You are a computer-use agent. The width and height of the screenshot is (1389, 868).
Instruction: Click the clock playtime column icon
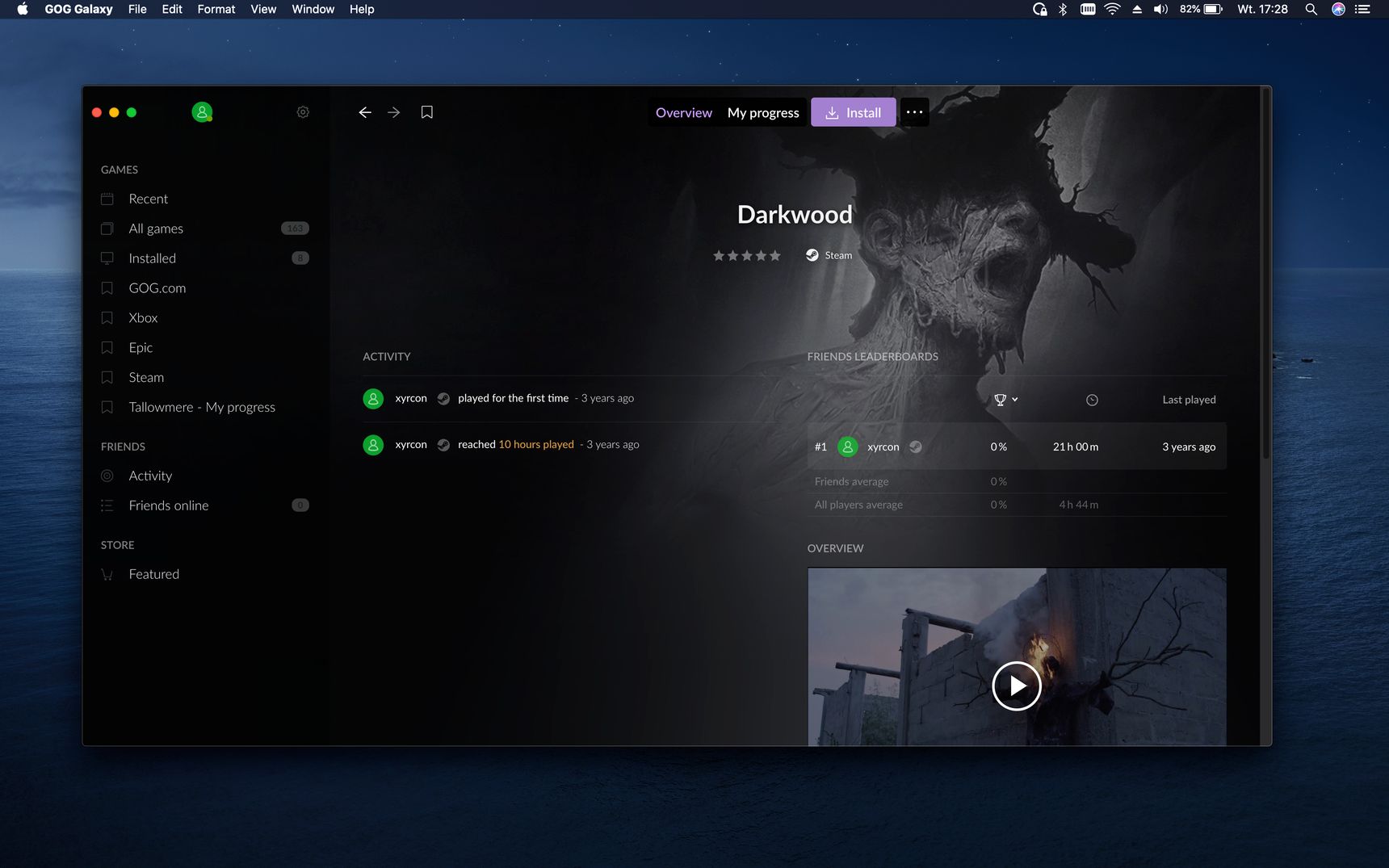pyautogui.click(x=1092, y=400)
